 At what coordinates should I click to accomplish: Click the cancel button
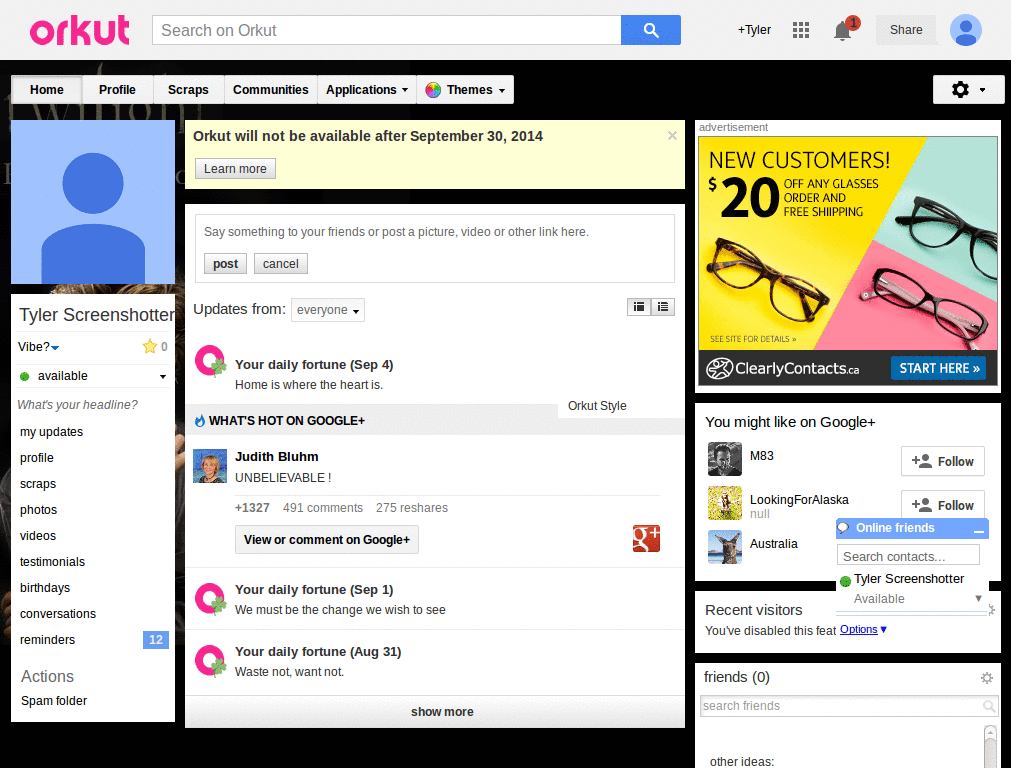(281, 264)
